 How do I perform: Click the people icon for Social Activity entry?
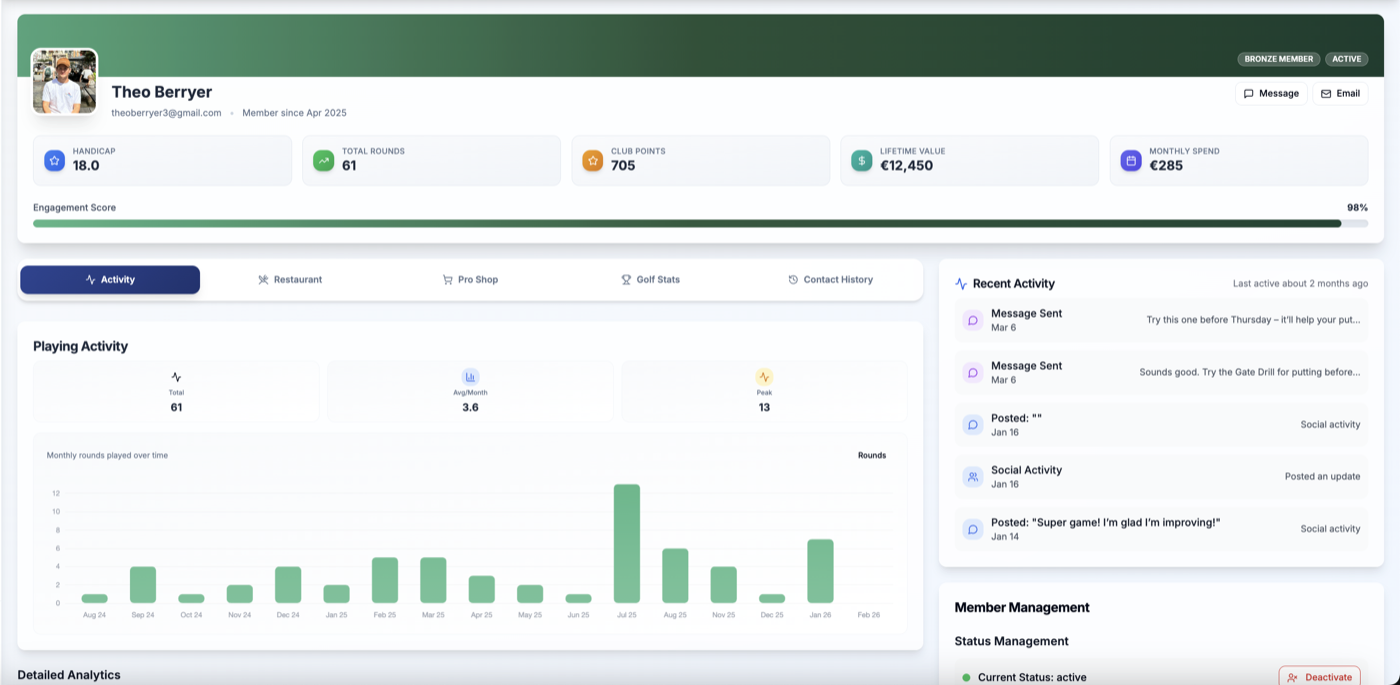pyautogui.click(x=973, y=476)
